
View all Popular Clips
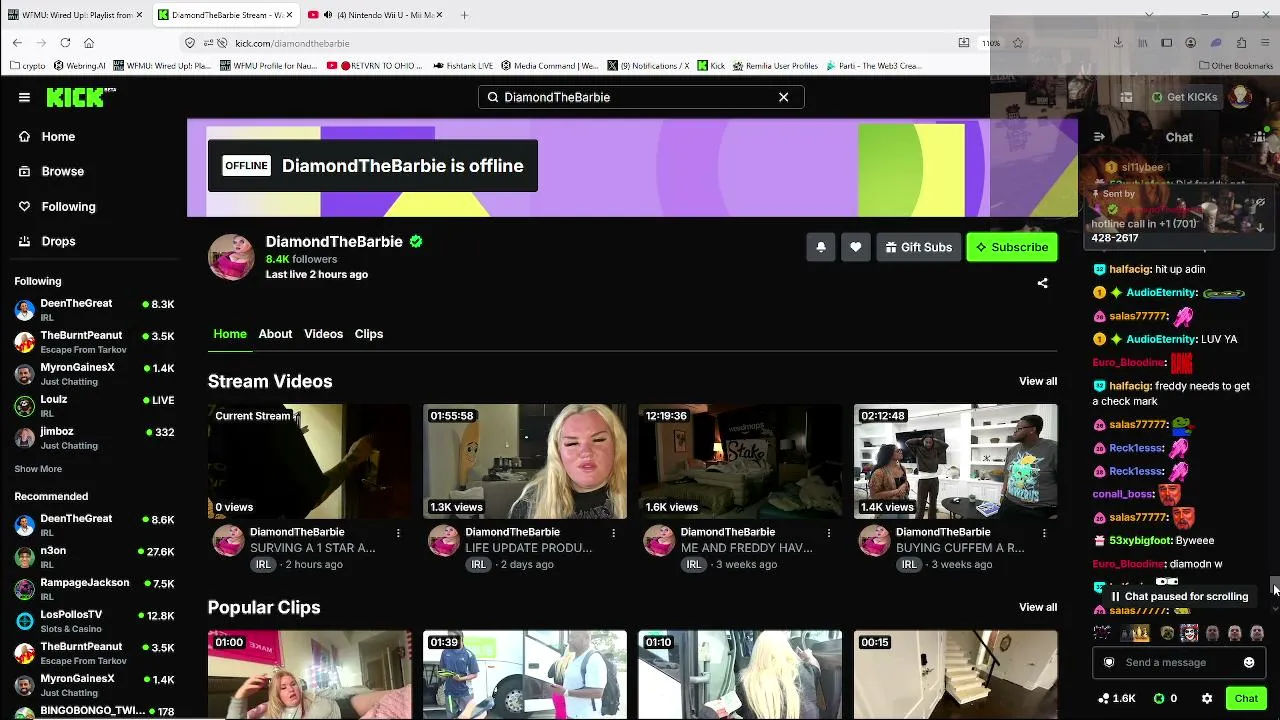[1038, 607]
